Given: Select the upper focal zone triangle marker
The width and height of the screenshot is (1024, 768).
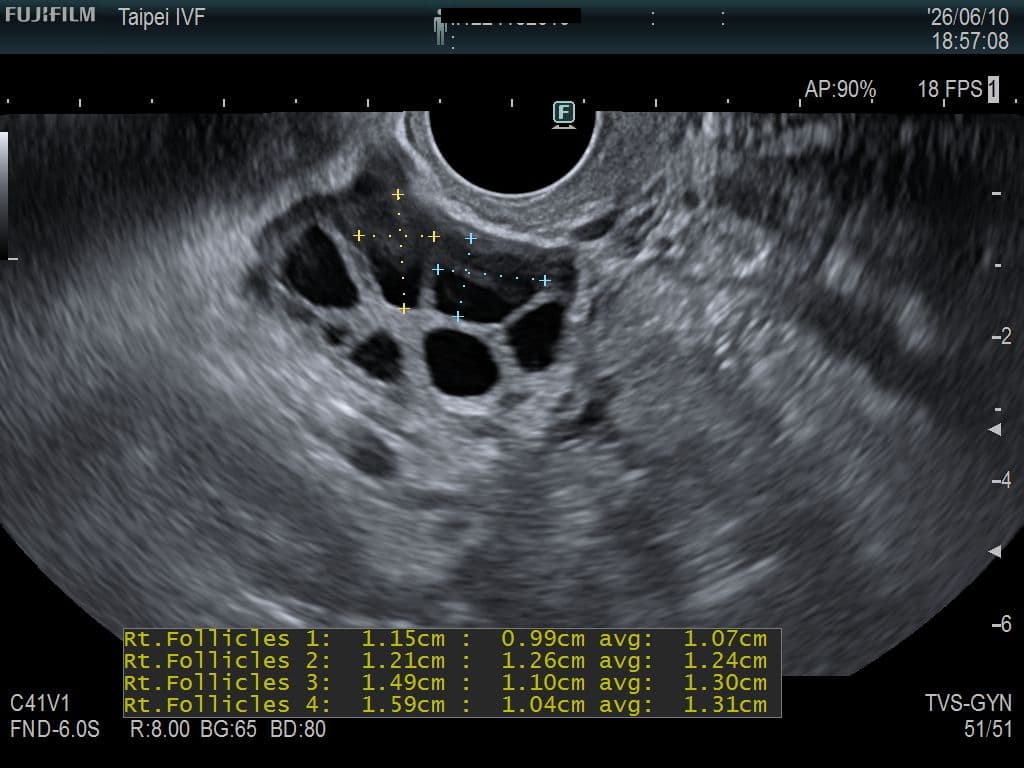Looking at the screenshot, I should [x=995, y=430].
